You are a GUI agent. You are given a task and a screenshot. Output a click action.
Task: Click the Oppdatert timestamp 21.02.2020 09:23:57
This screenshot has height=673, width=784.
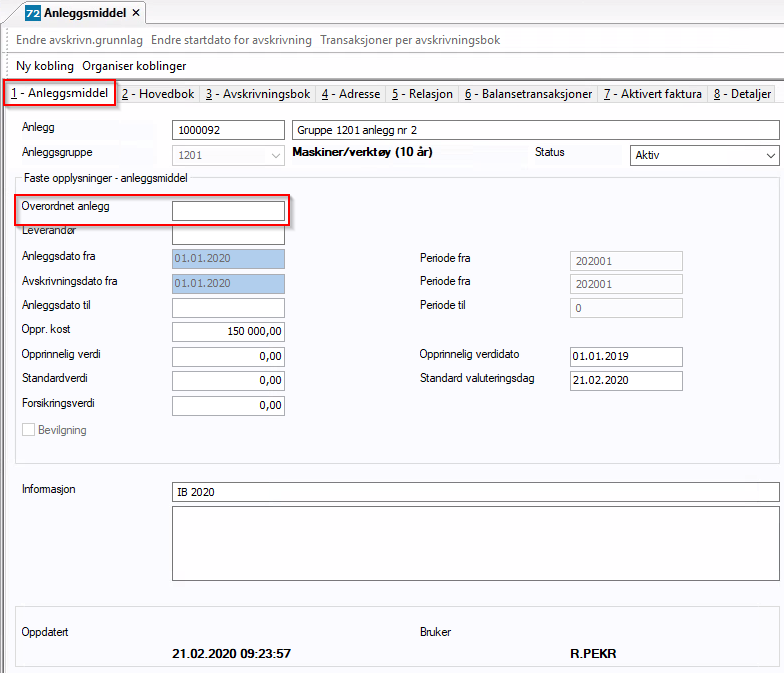(232, 654)
